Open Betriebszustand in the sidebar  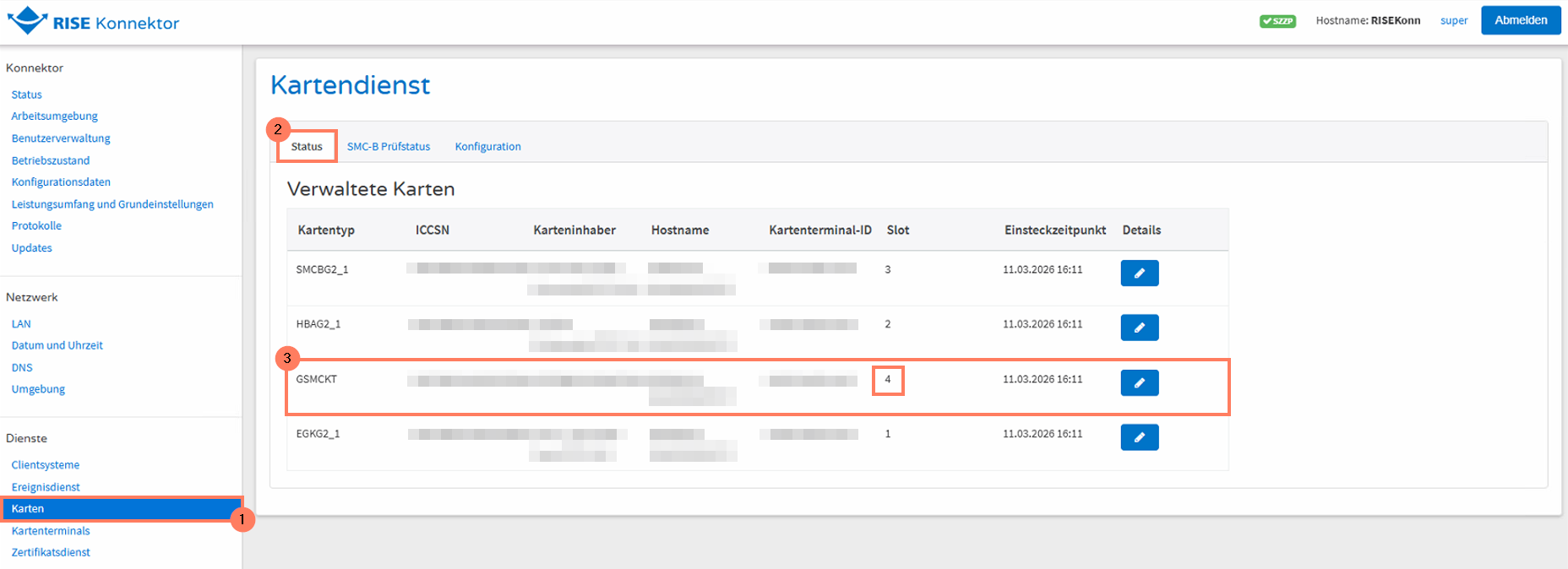tap(50, 160)
